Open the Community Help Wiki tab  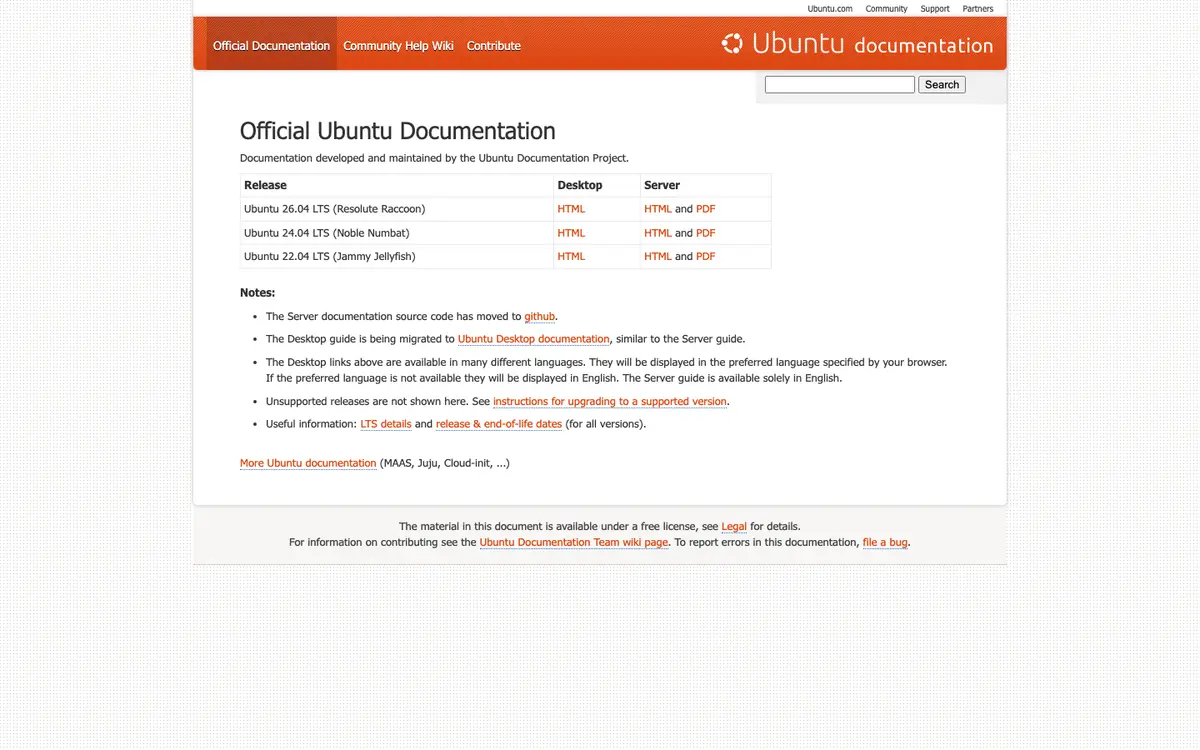[x=398, y=46]
